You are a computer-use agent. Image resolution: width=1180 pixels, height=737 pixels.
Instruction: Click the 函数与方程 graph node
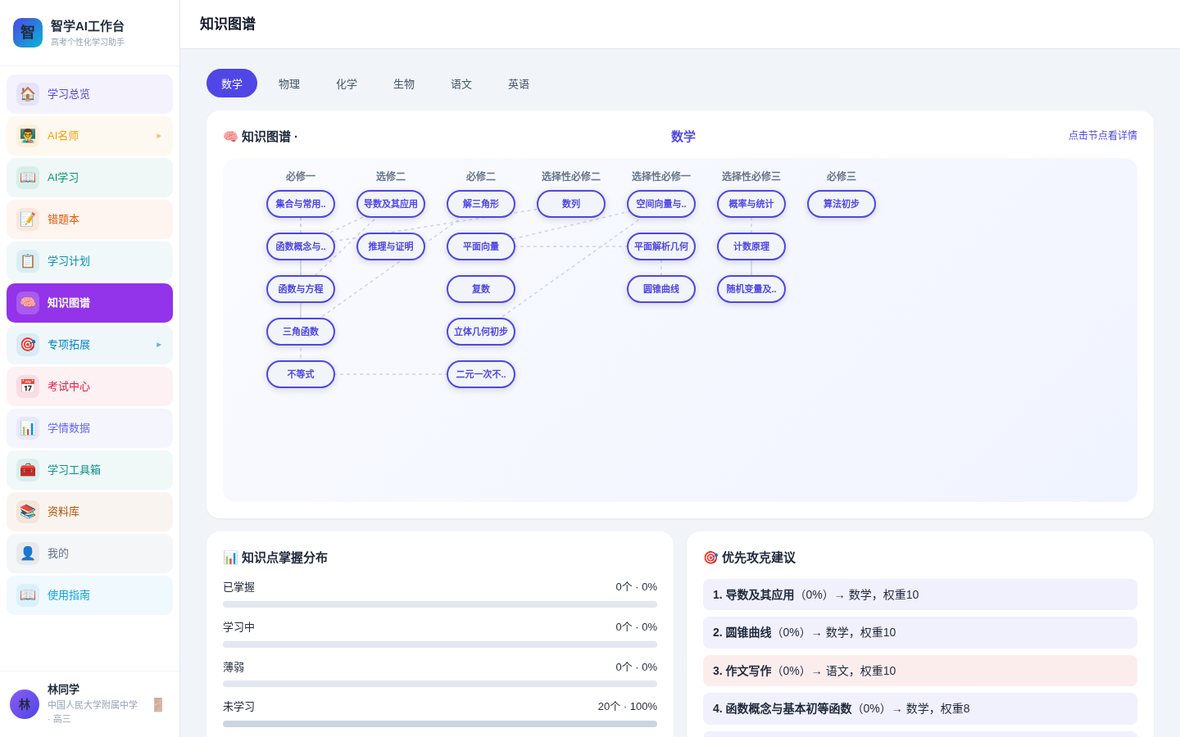pyautogui.click(x=300, y=289)
